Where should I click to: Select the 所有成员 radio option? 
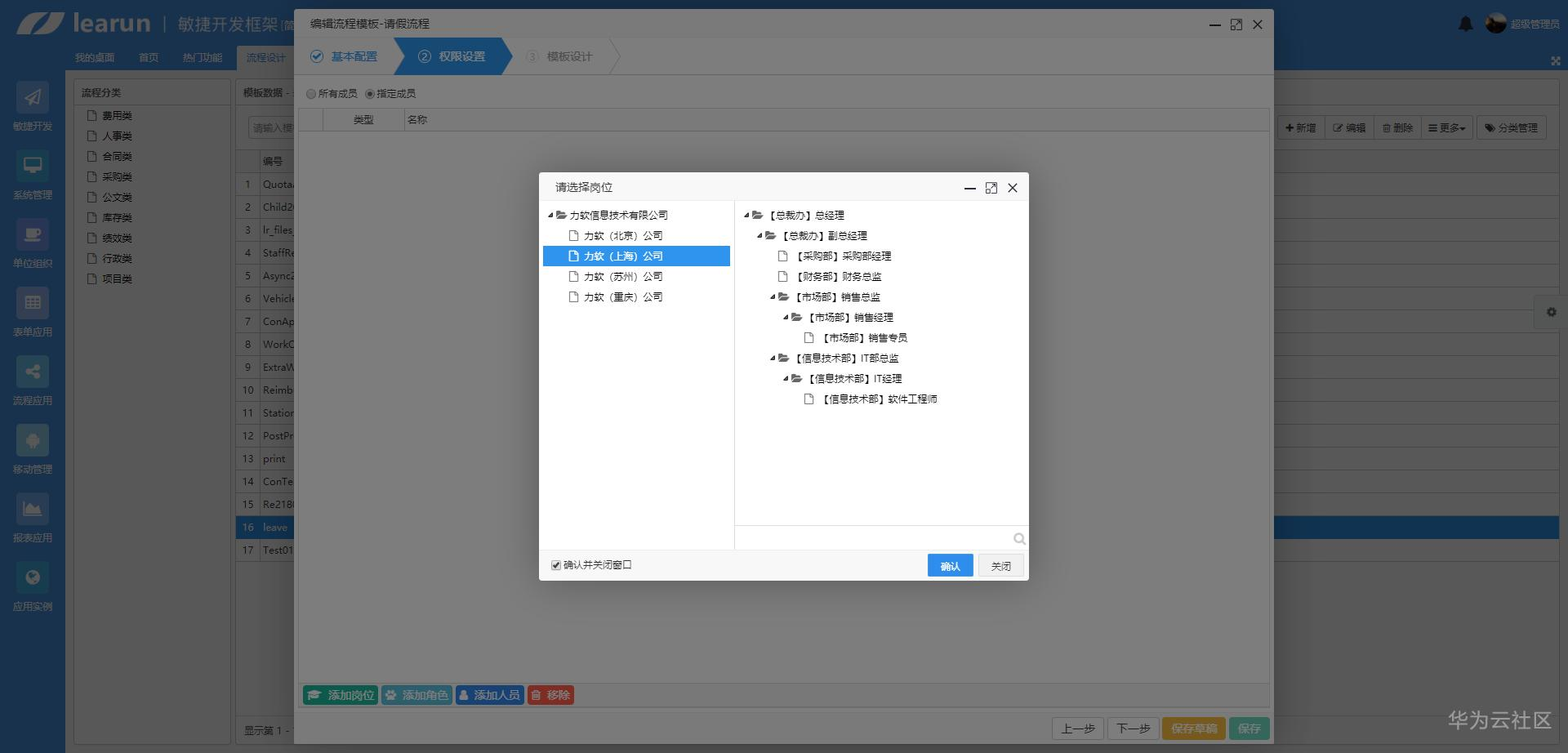(311, 94)
